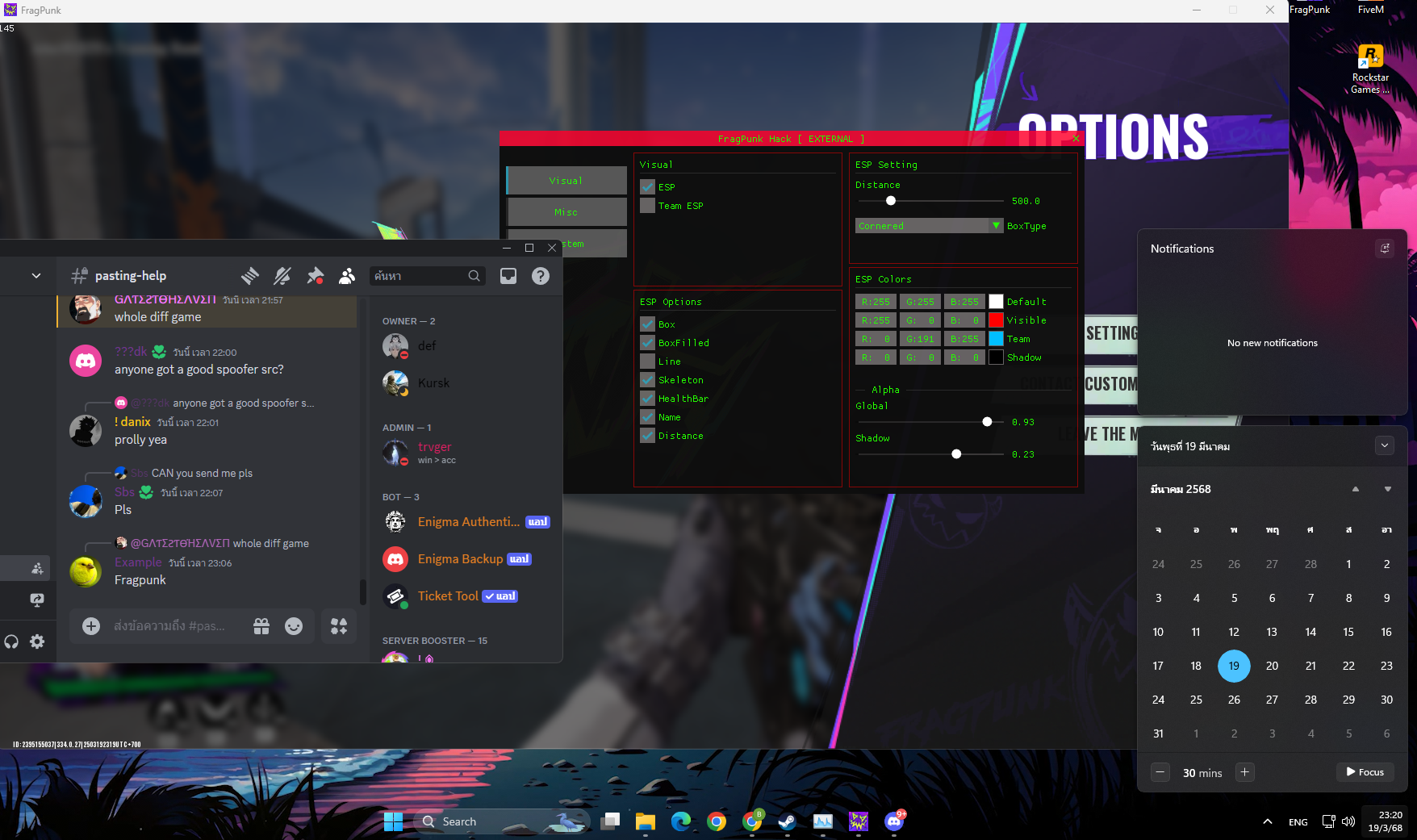
Task: Click Visible red color swatch
Action: click(996, 320)
